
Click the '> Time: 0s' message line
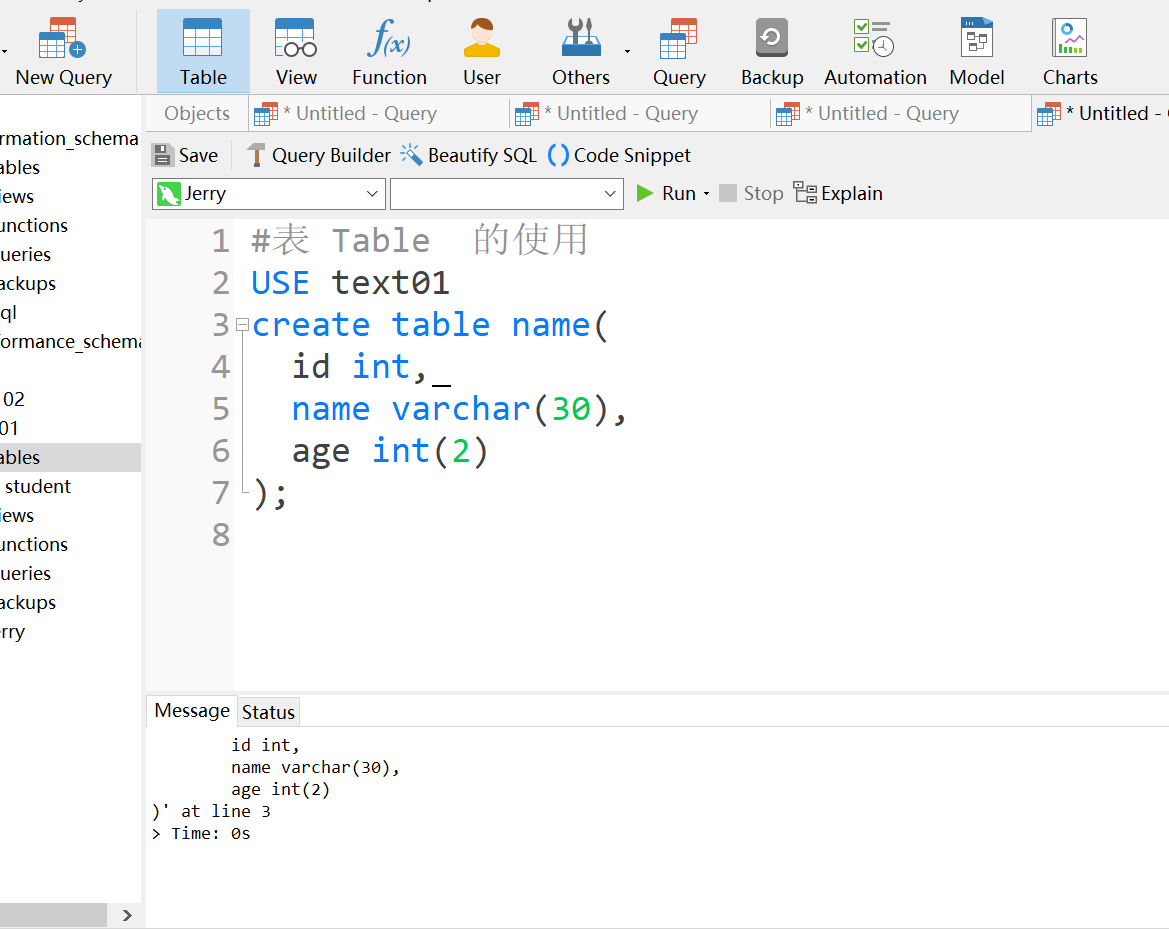(201, 834)
